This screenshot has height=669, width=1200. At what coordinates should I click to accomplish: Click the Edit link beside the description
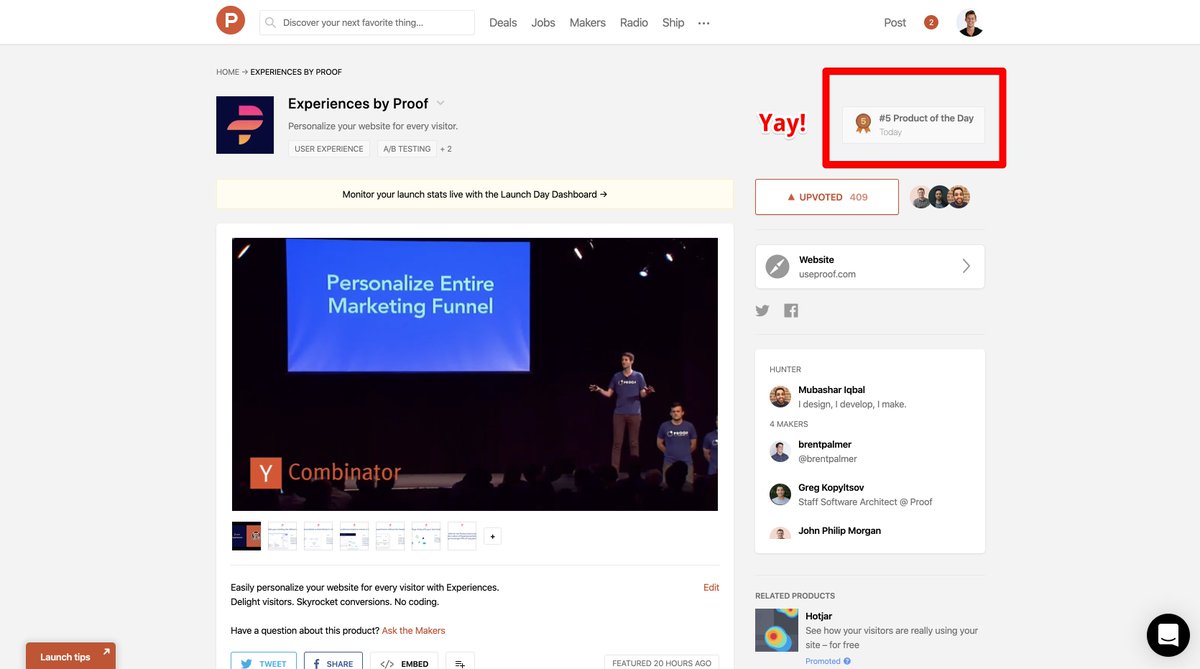click(711, 588)
